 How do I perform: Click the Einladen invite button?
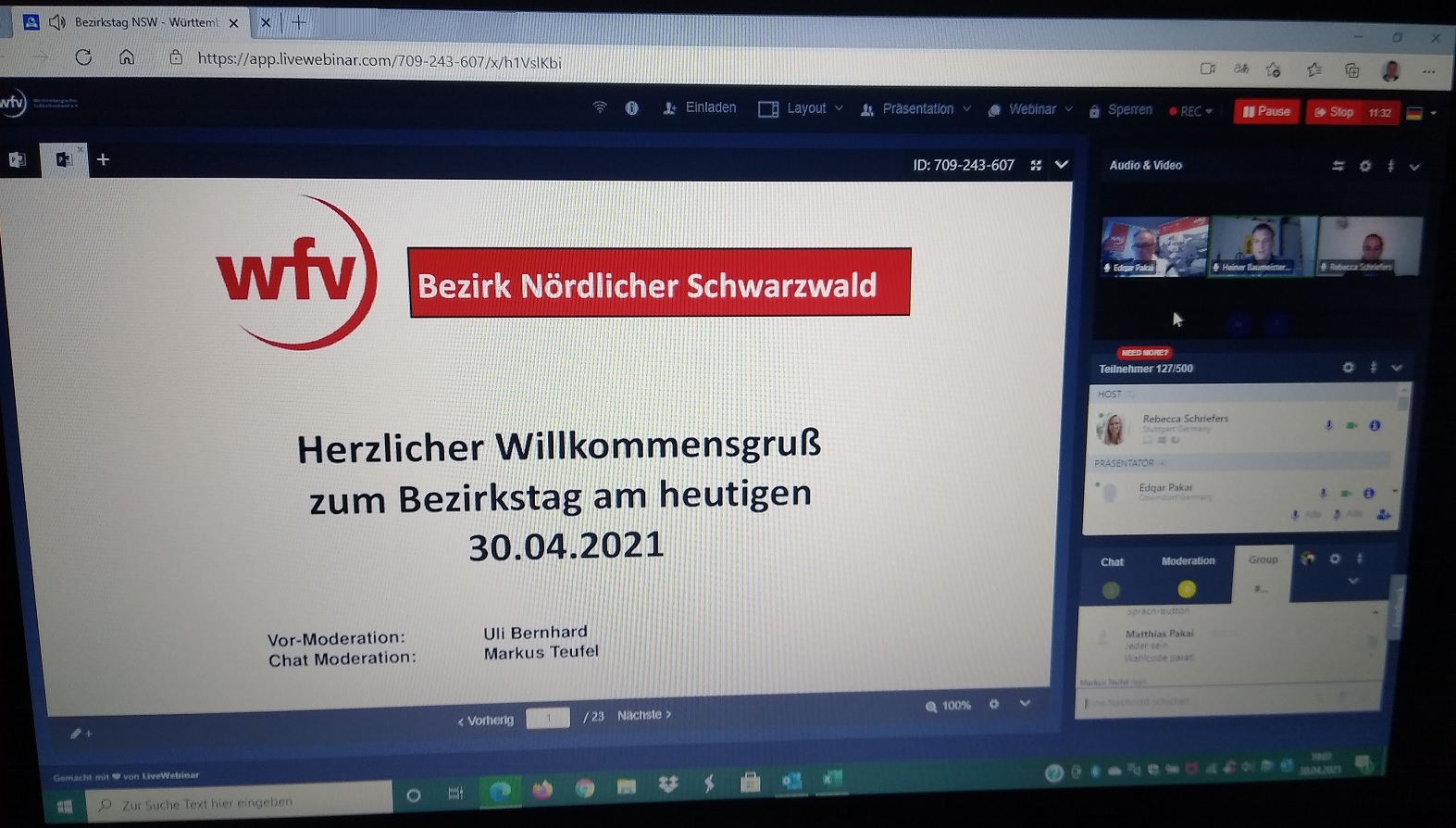pos(700,108)
